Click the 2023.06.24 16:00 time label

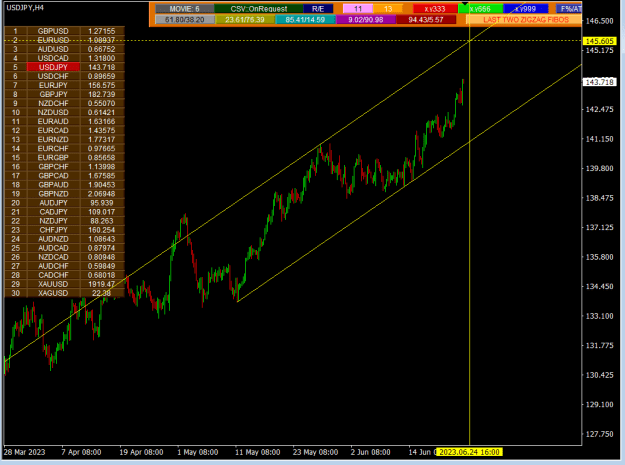coord(469,452)
